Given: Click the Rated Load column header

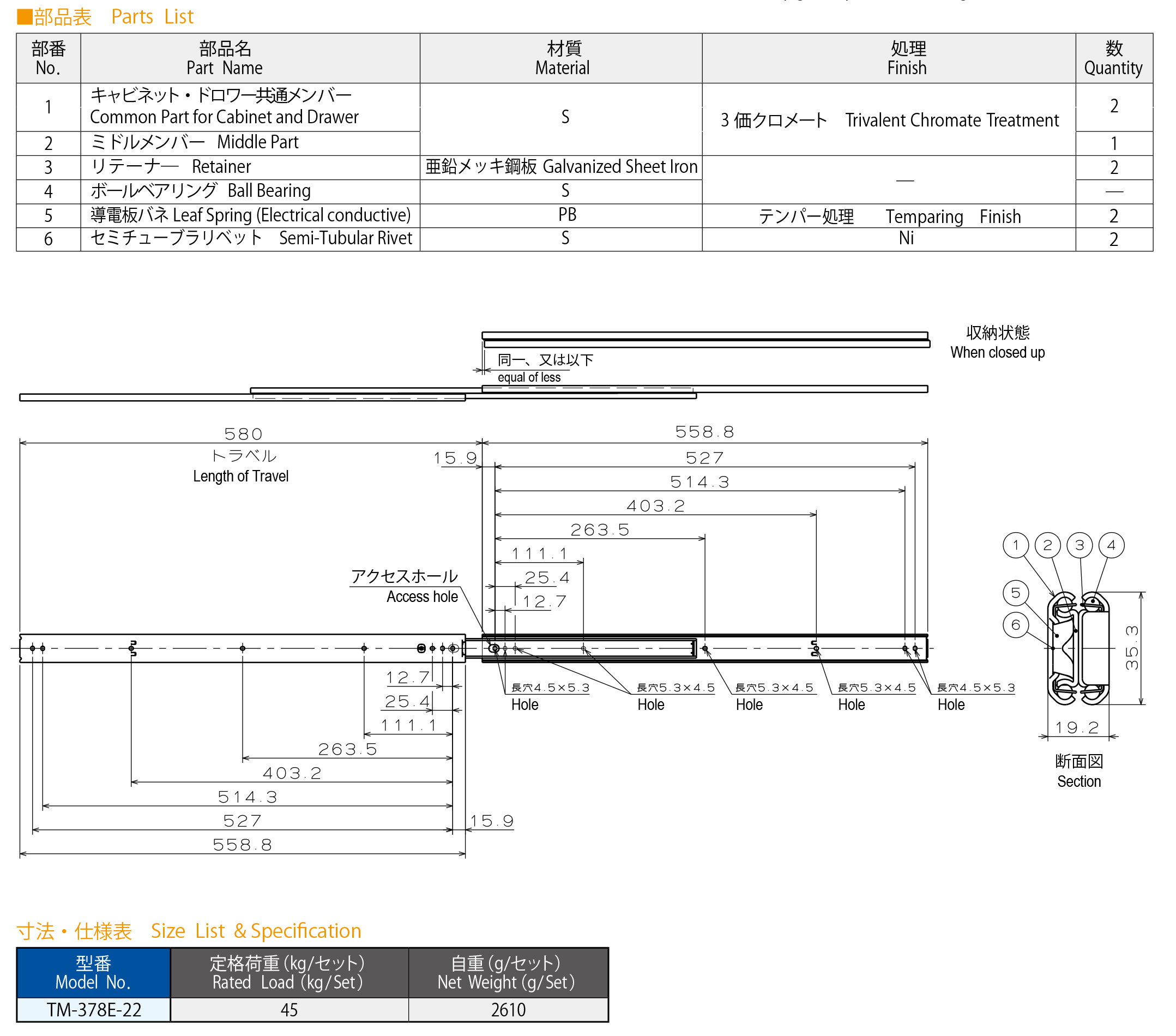Looking at the screenshot, I should pyautogui.click(x=289, y=973).
